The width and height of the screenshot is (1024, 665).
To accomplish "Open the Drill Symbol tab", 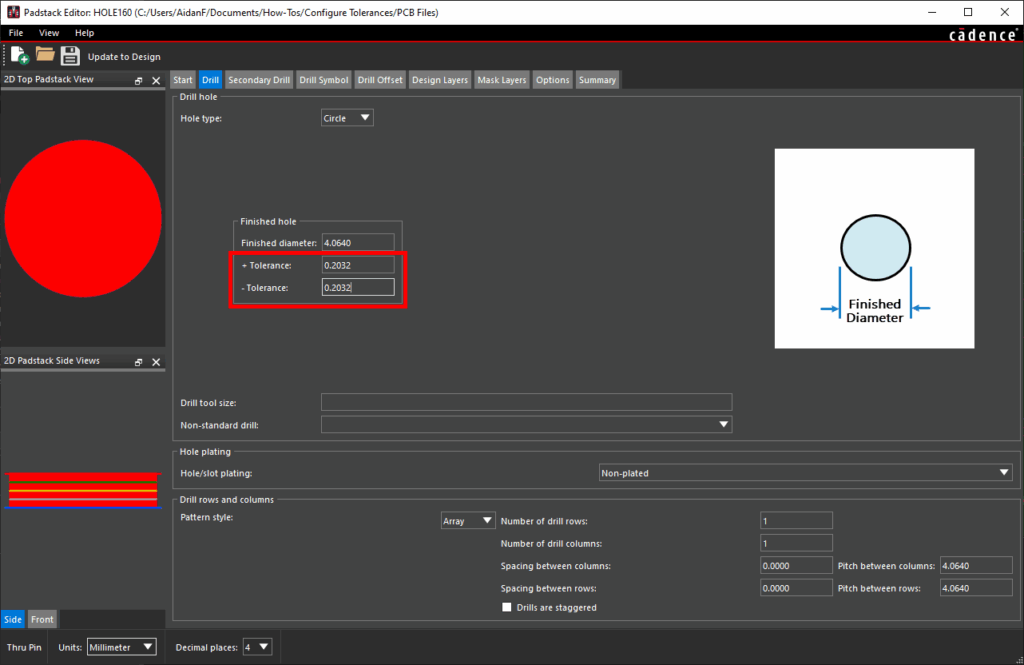I will click(x=324, y=80).
